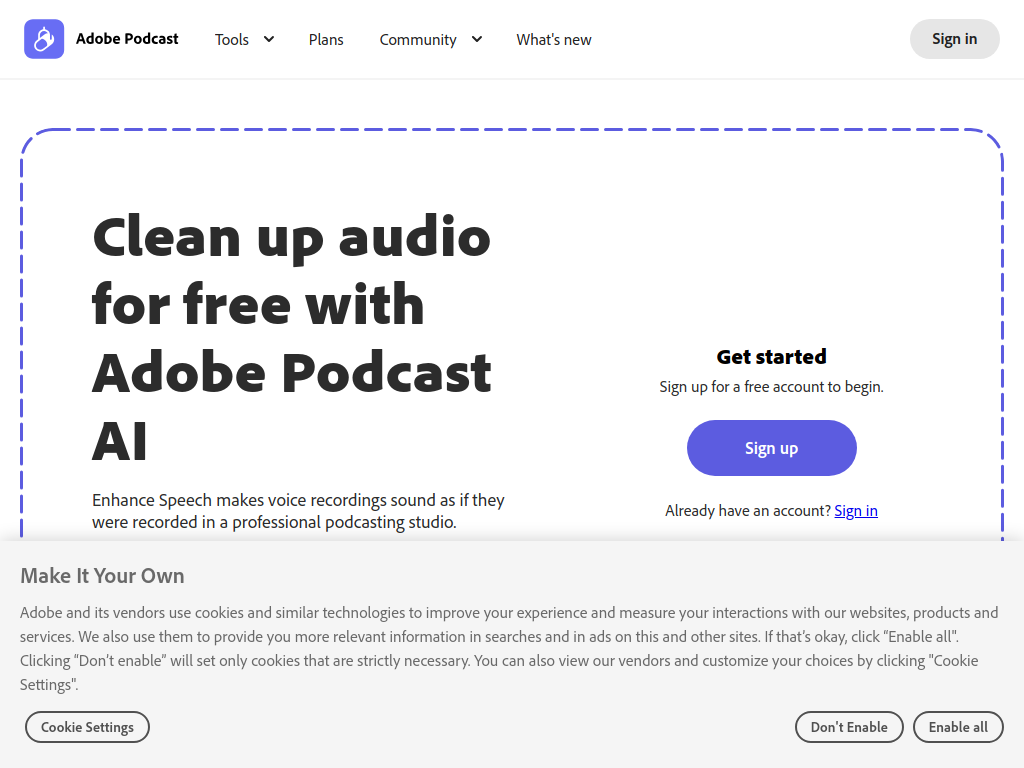1024x768 pixels.
Task: Click the Adobe Podcast brand name text
Action: (127, 39)
